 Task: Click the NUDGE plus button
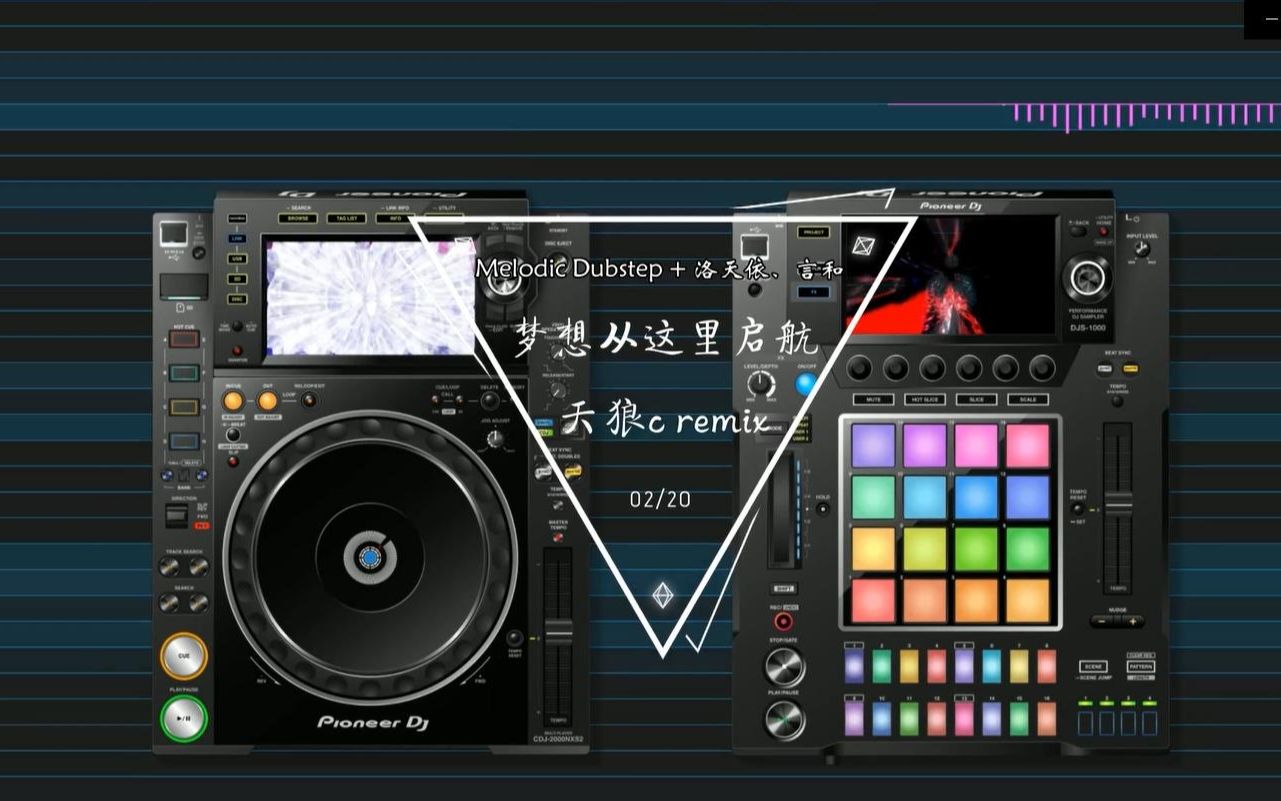point(1133,621)
